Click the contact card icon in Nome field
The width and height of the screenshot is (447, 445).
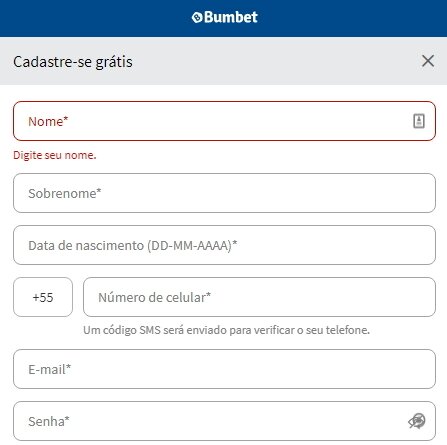pos(419,121)
